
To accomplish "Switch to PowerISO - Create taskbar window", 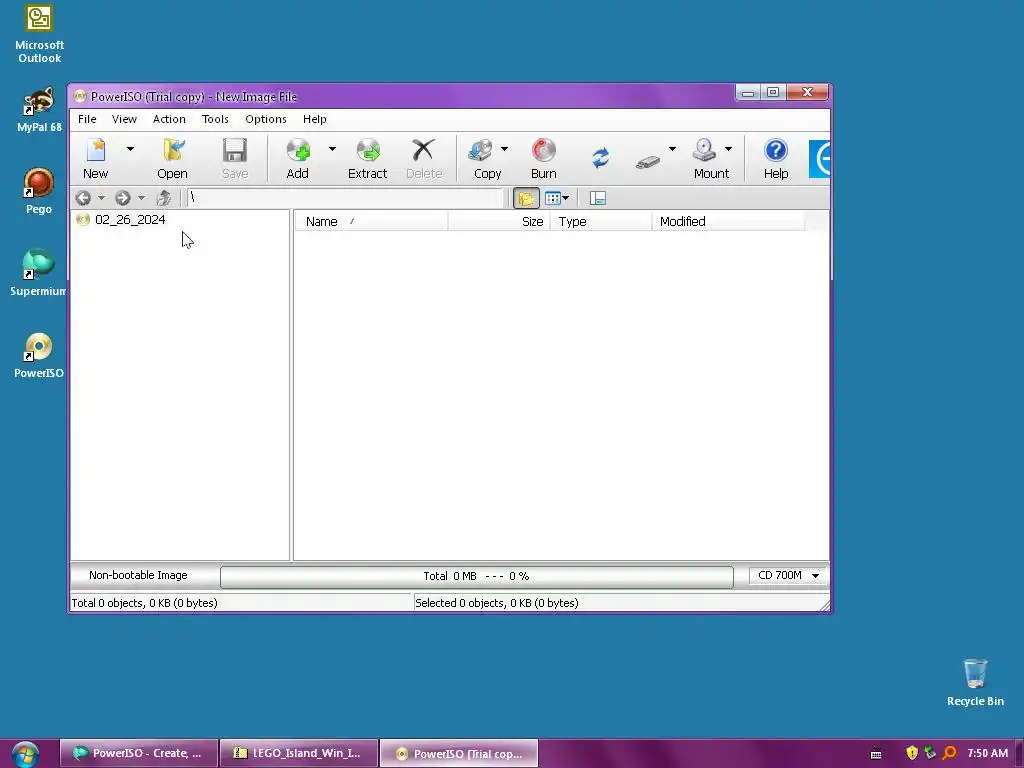I will point(139,753).
